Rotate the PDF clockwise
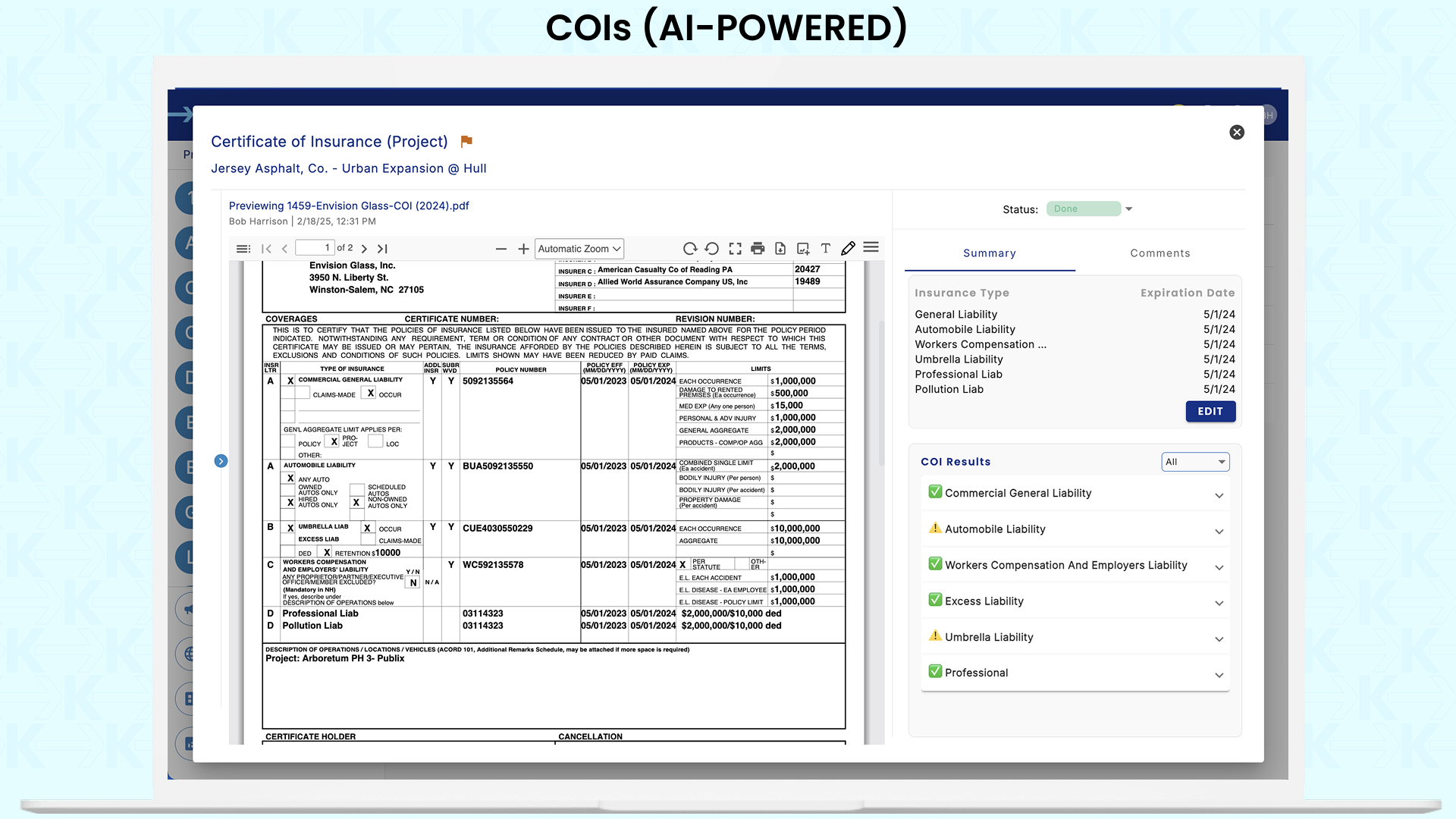The image size is (1456, 819). tap(689, 249)
